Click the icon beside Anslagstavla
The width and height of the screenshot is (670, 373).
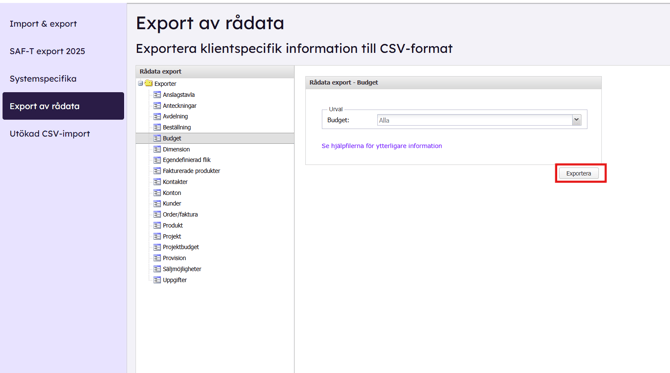(157, 95)
